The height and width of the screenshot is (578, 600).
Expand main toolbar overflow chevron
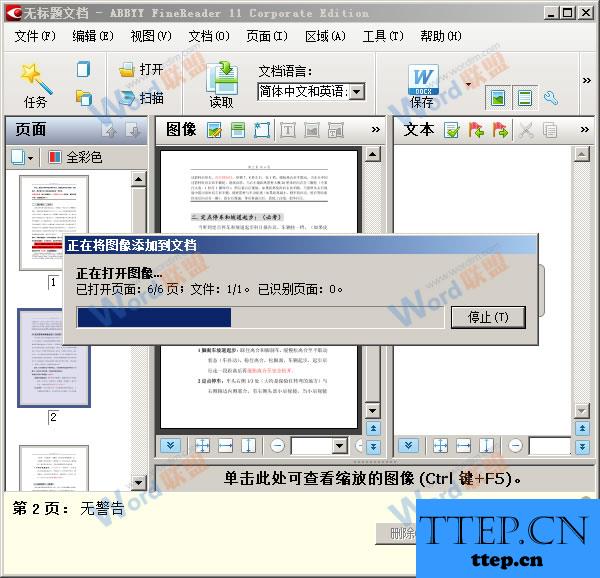(587, 80)
